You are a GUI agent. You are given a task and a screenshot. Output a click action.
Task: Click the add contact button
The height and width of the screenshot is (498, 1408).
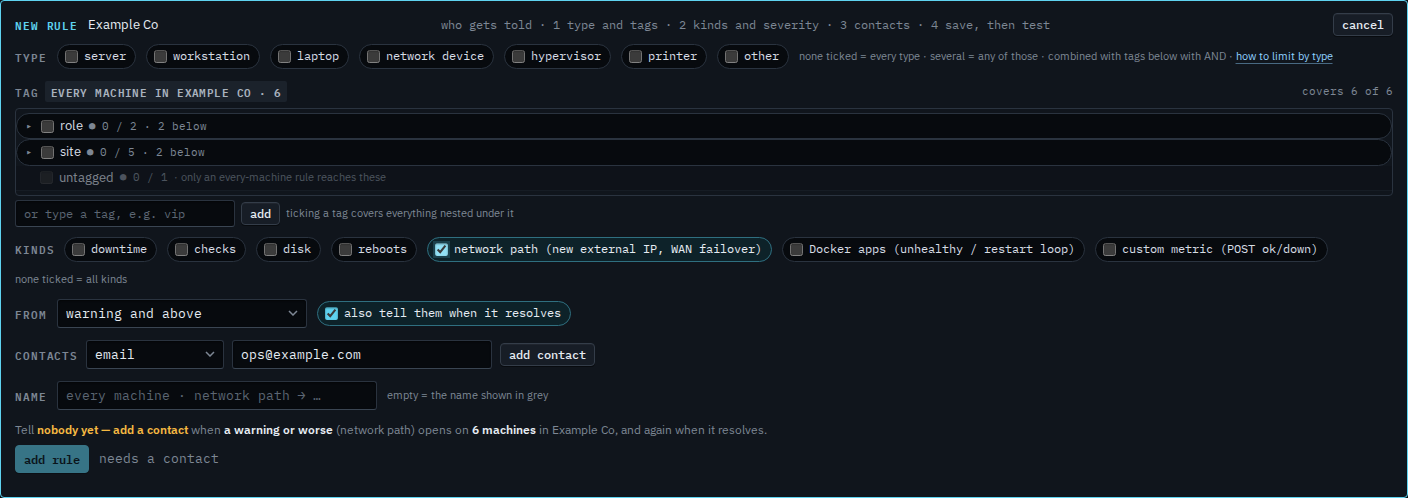[x=547, y=355]
